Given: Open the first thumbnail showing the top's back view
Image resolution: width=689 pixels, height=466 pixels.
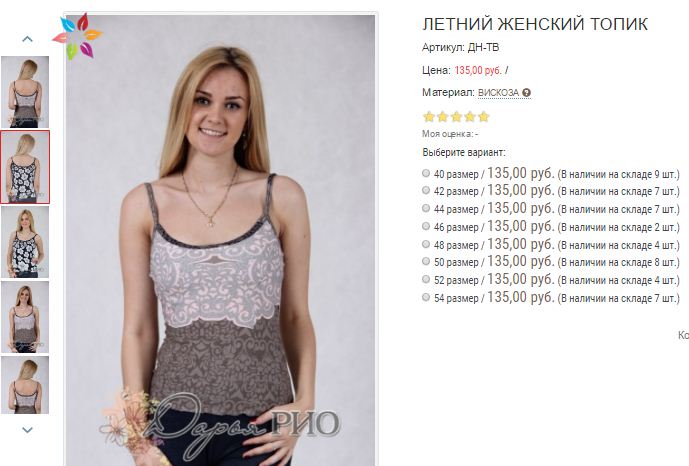Looking at the screenshot, I should coord(25,92).
